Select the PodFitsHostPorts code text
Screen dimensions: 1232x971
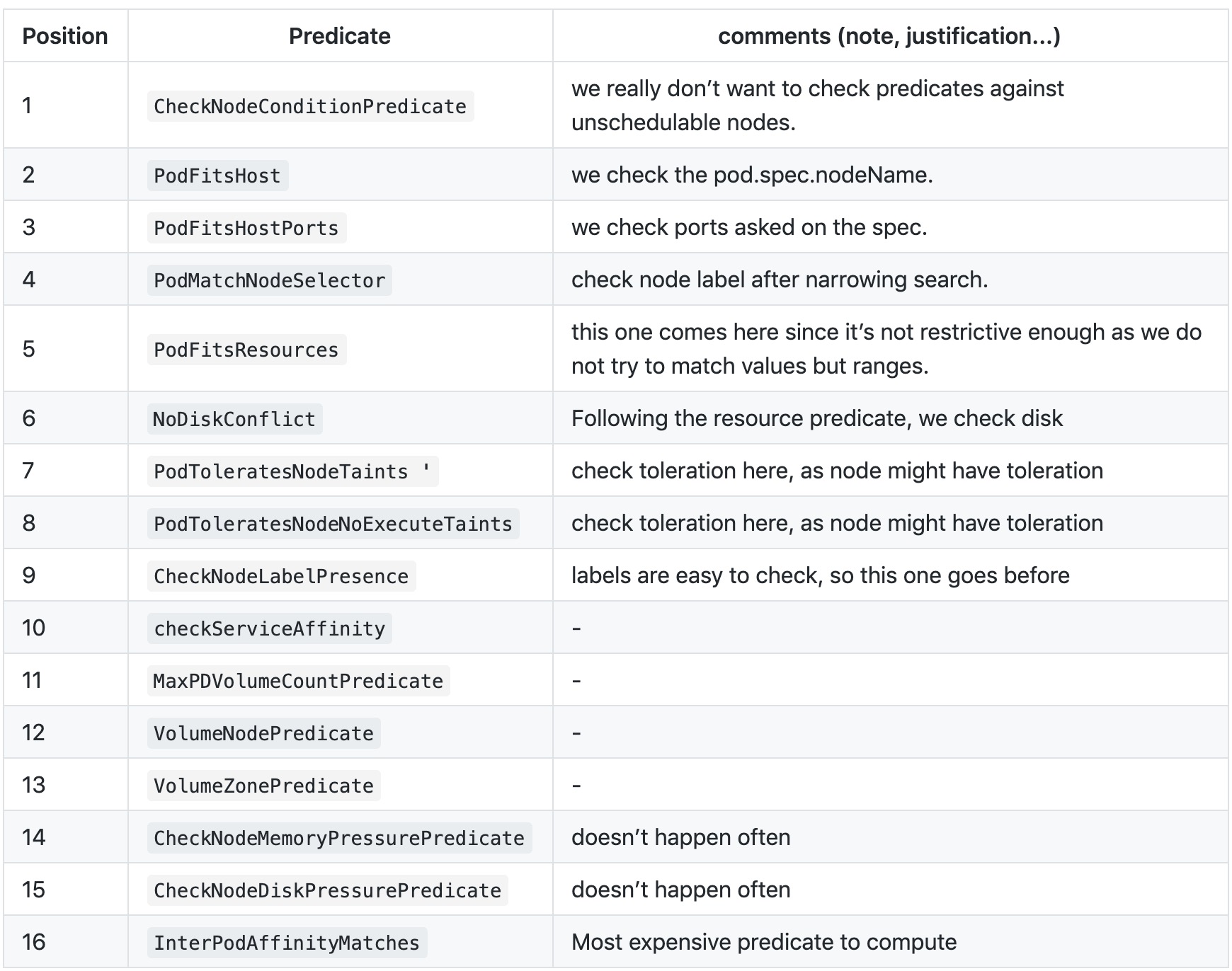(x=246, y=228)
